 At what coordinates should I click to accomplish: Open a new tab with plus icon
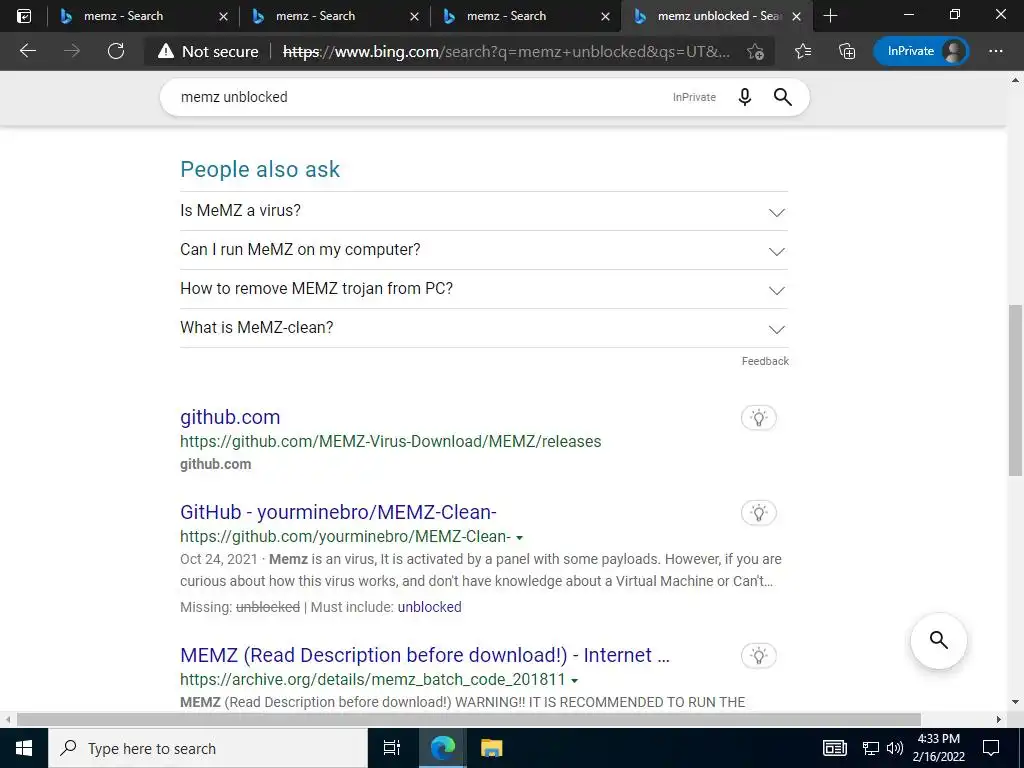[830, 16]
